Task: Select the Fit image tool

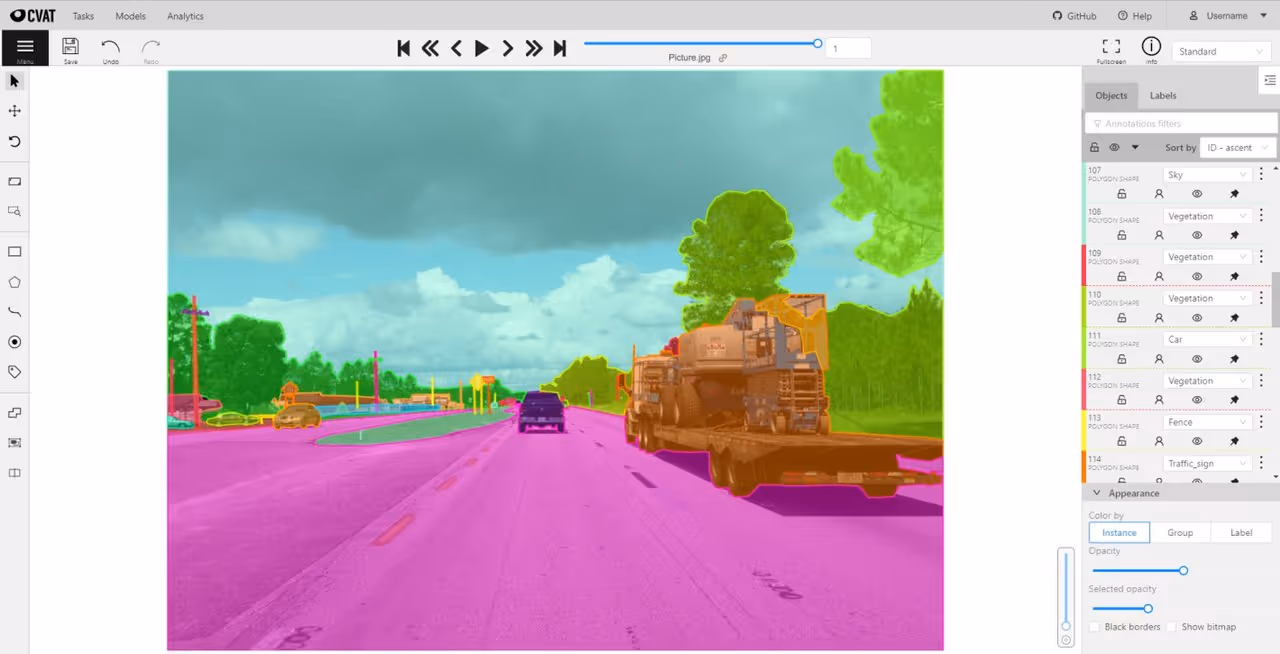Action: (15, 182)
